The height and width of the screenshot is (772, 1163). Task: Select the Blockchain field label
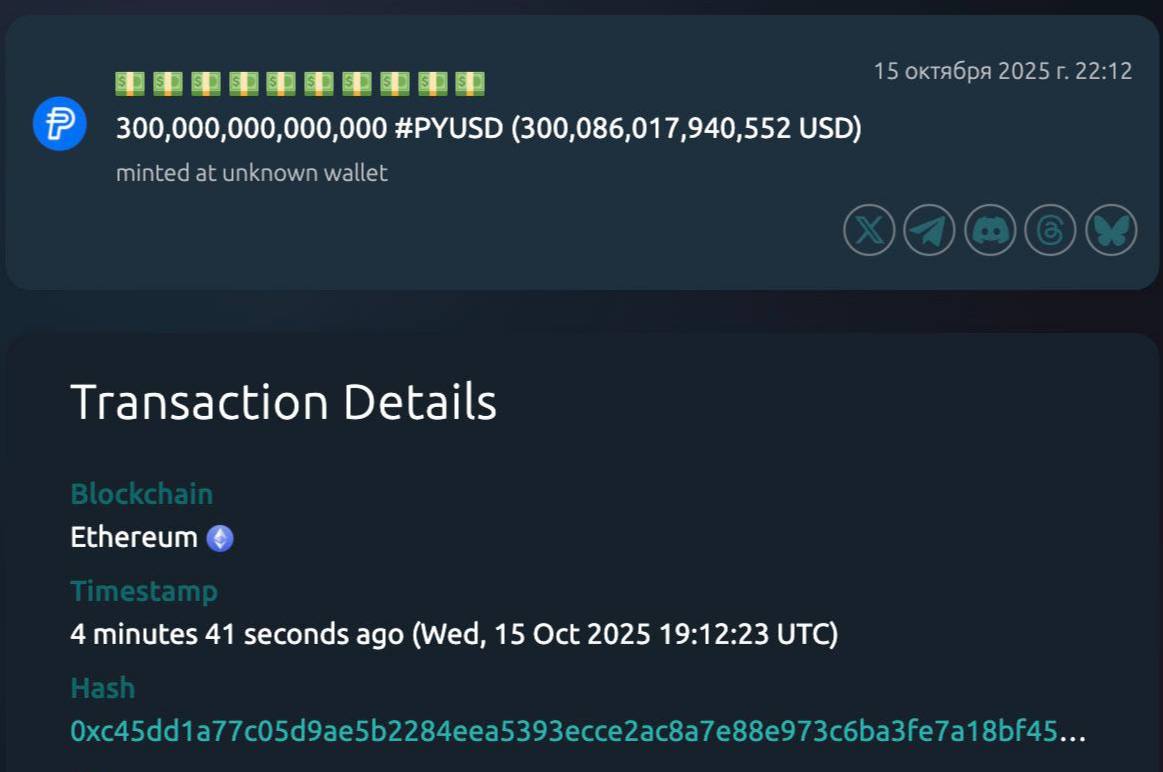tap(141, 494)
